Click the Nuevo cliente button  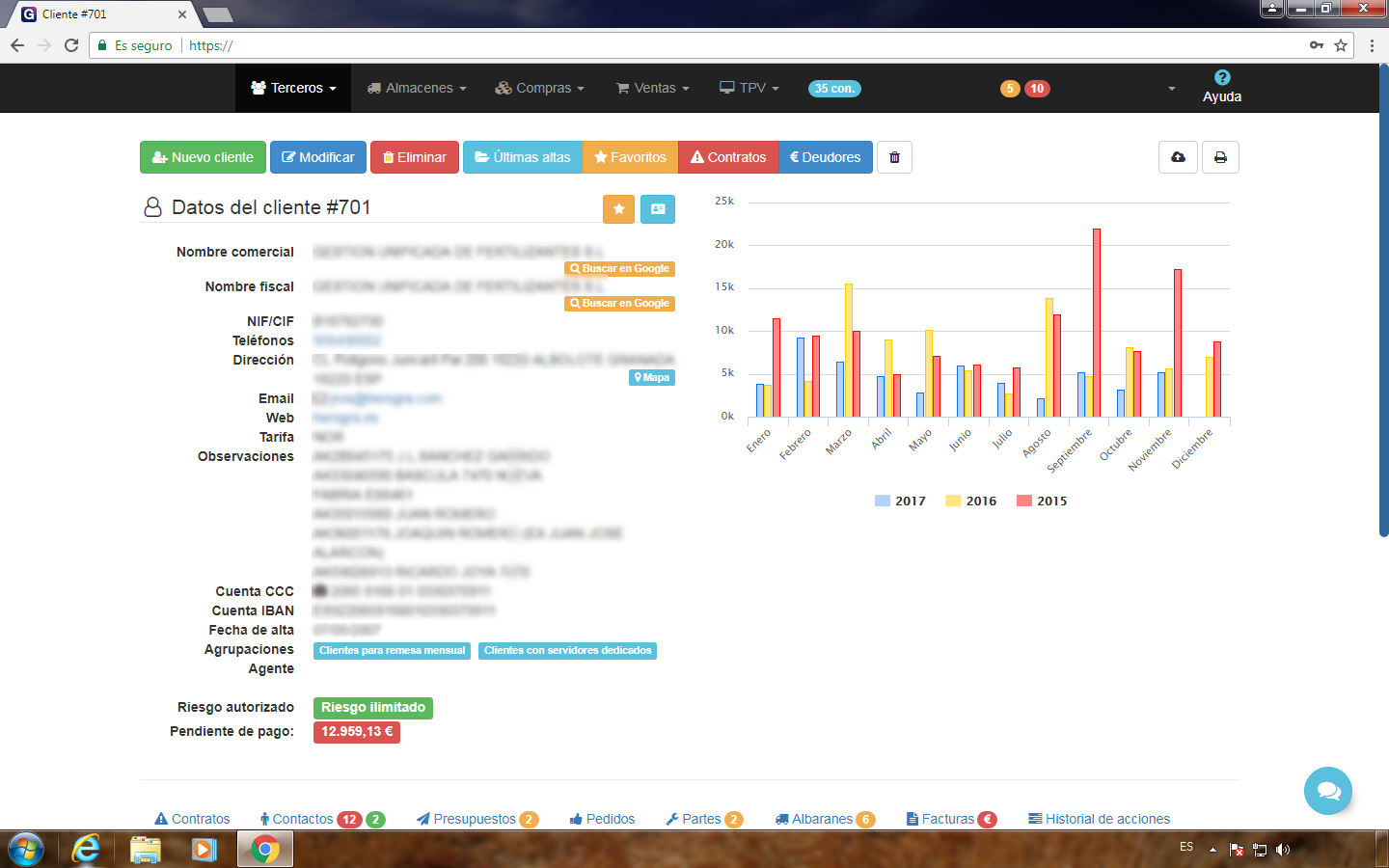203,157
